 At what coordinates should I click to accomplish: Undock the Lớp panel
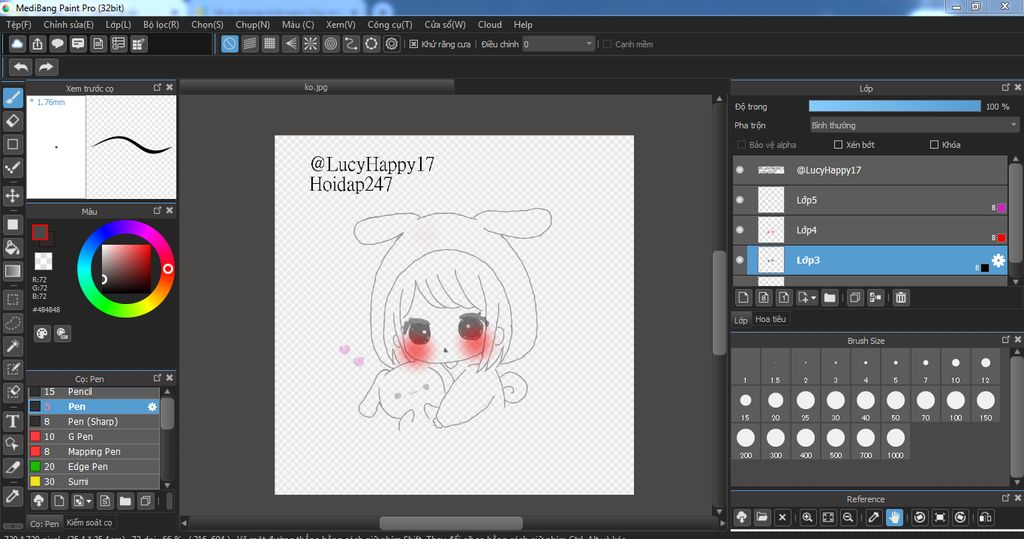1006,87
